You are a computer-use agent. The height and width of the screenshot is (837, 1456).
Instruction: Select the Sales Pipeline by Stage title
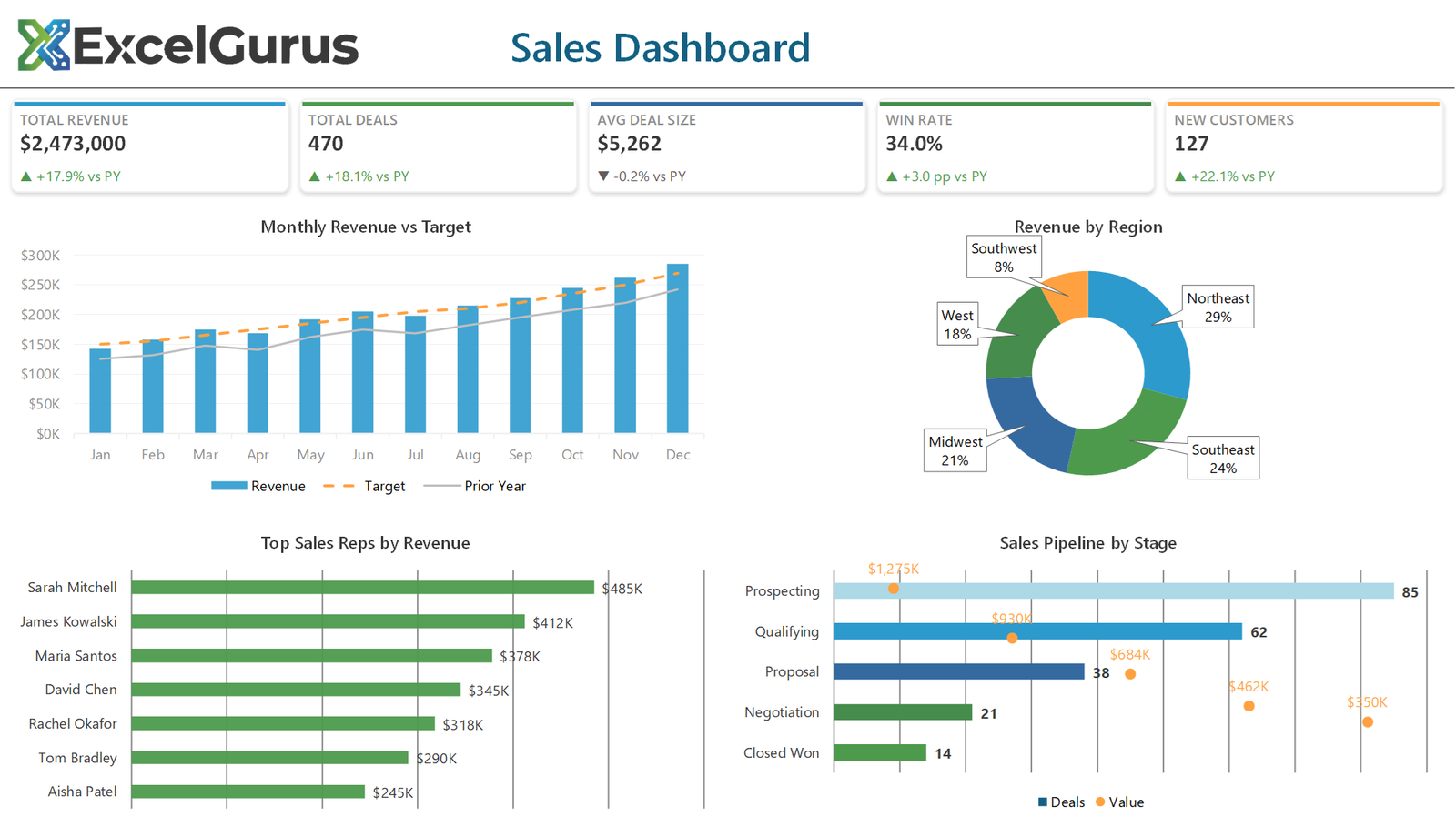tap(1087, 542)
